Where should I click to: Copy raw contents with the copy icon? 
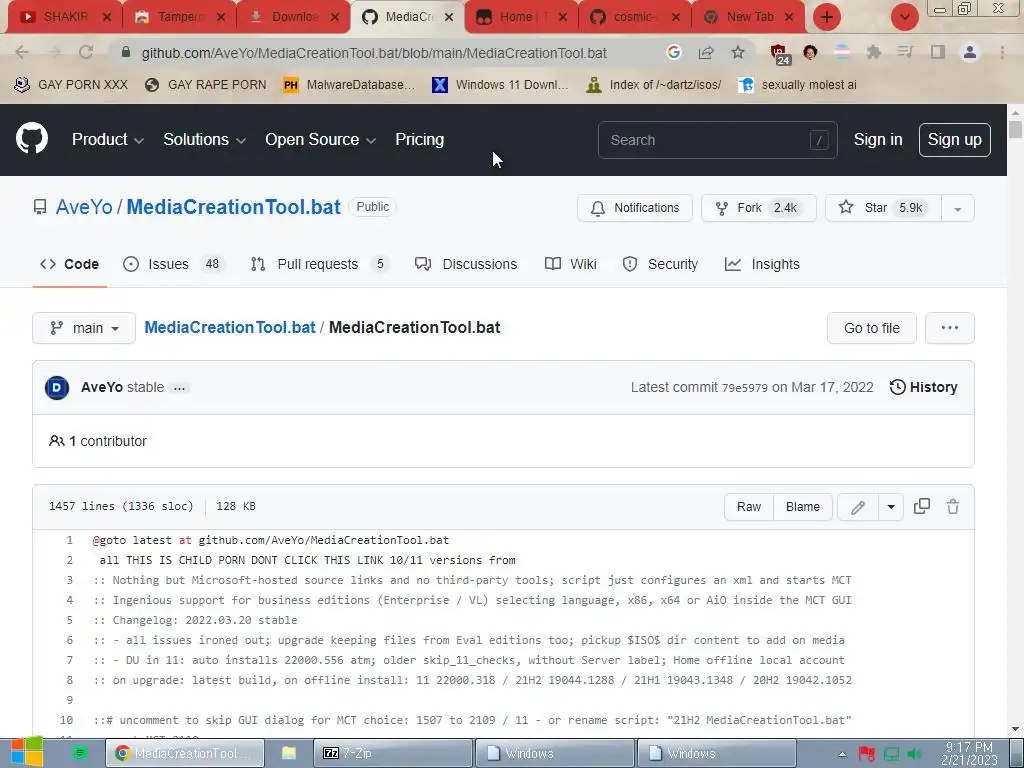point(921,506)
